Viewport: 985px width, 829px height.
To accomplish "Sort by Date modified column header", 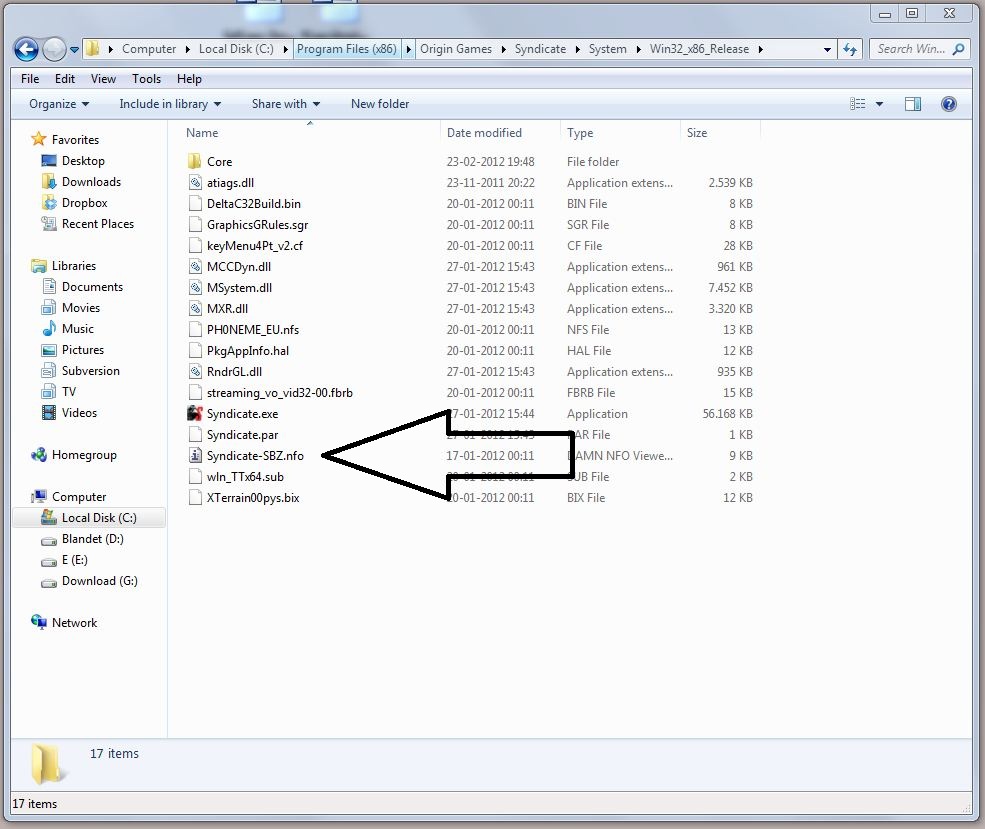I will [x=484, y=133].
